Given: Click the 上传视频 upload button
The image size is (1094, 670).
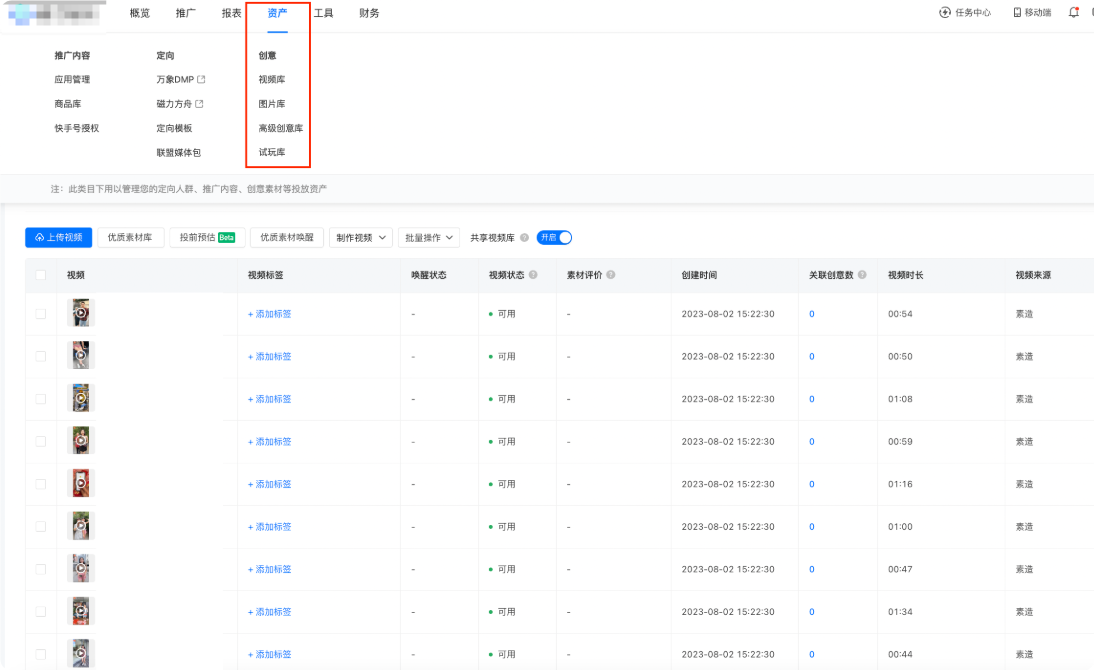Looking at the screenshot, I should [59, 237].
